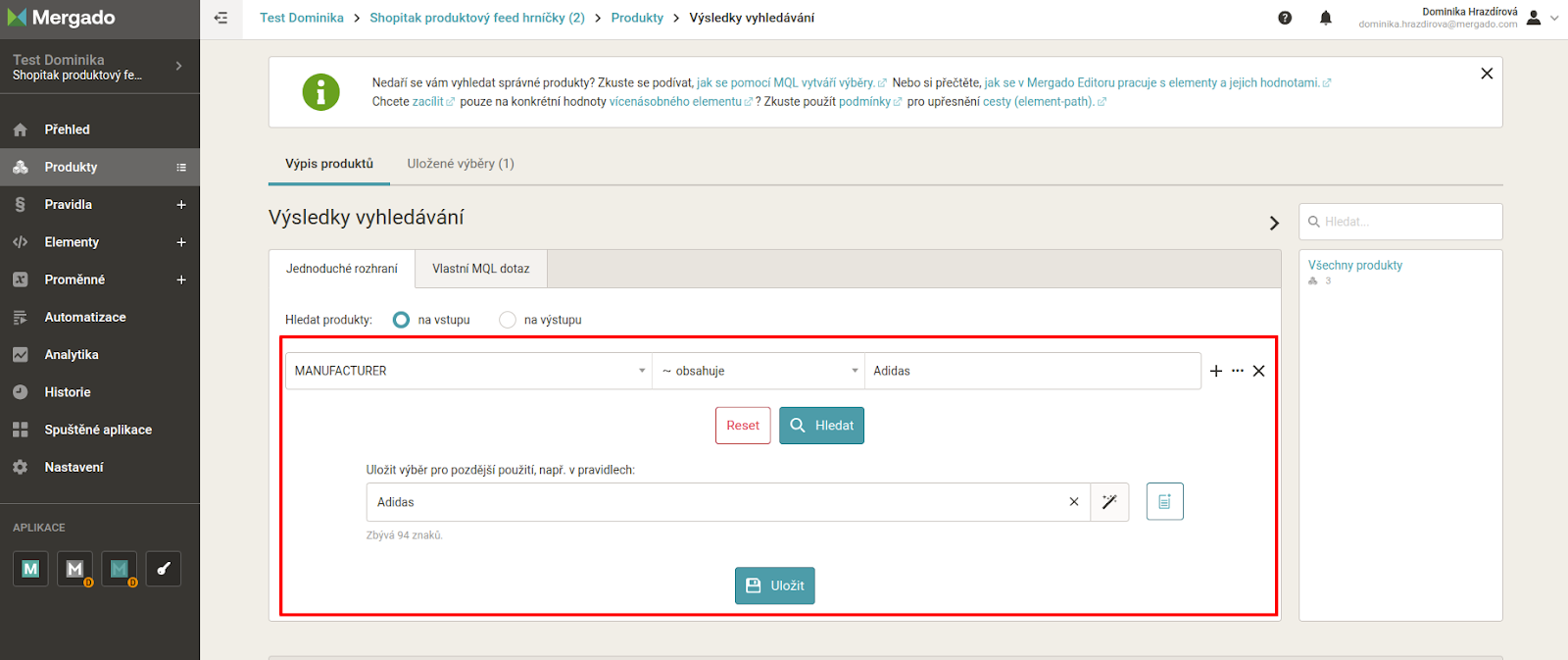Select the 'na výstupu' radio button

[x=508, y=320]
